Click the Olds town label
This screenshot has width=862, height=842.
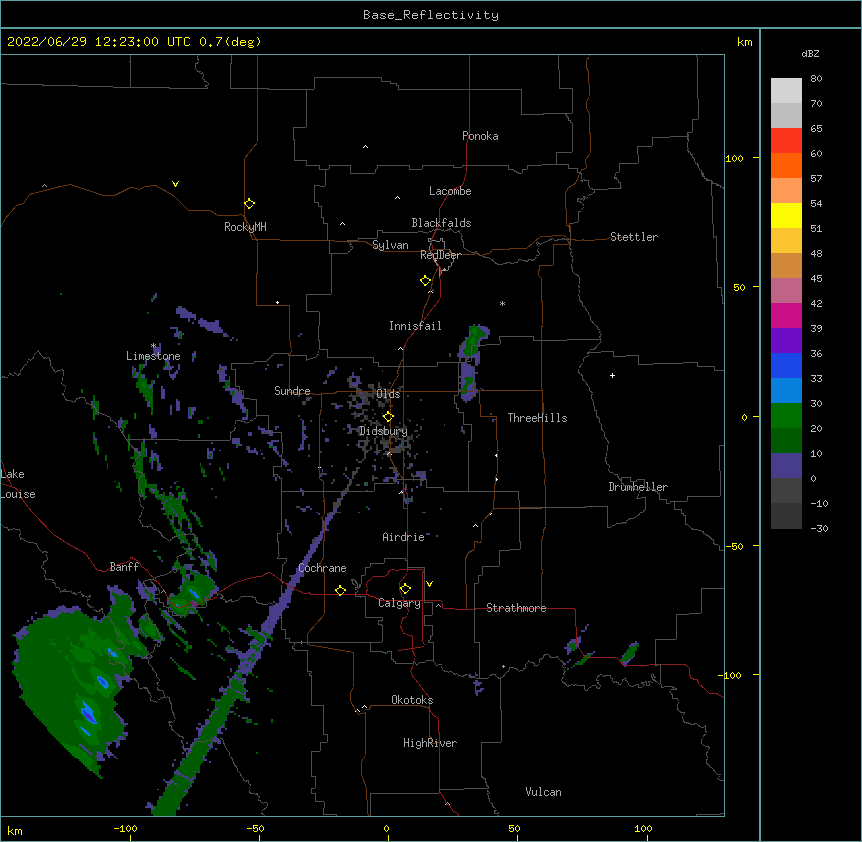pos(388,394)
